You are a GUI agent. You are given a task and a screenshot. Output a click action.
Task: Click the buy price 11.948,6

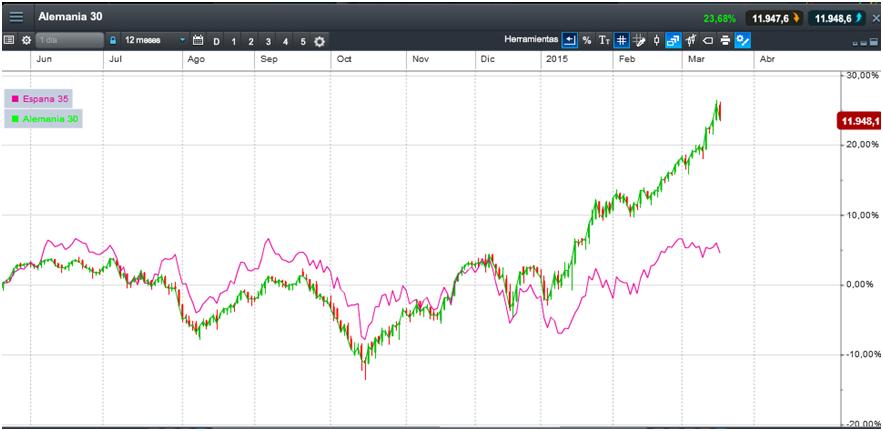(x=838, y=18)
